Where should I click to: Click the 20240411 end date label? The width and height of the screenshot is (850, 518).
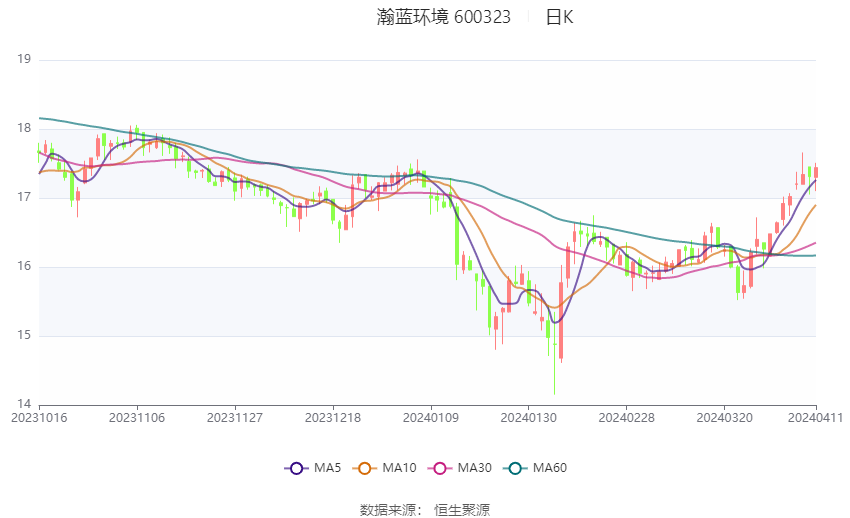pos(816,417)
